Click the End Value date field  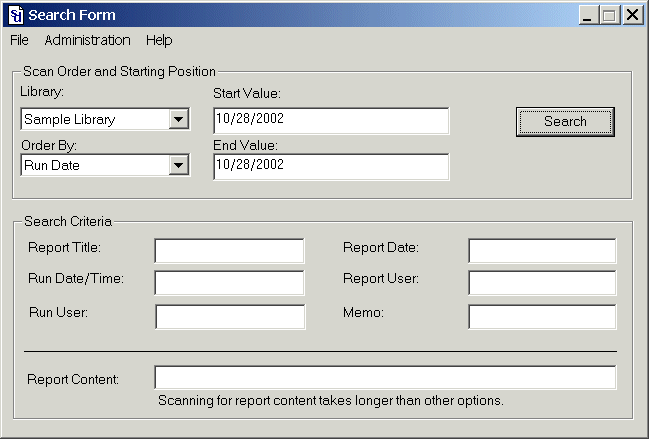click(x=331, y=166)
